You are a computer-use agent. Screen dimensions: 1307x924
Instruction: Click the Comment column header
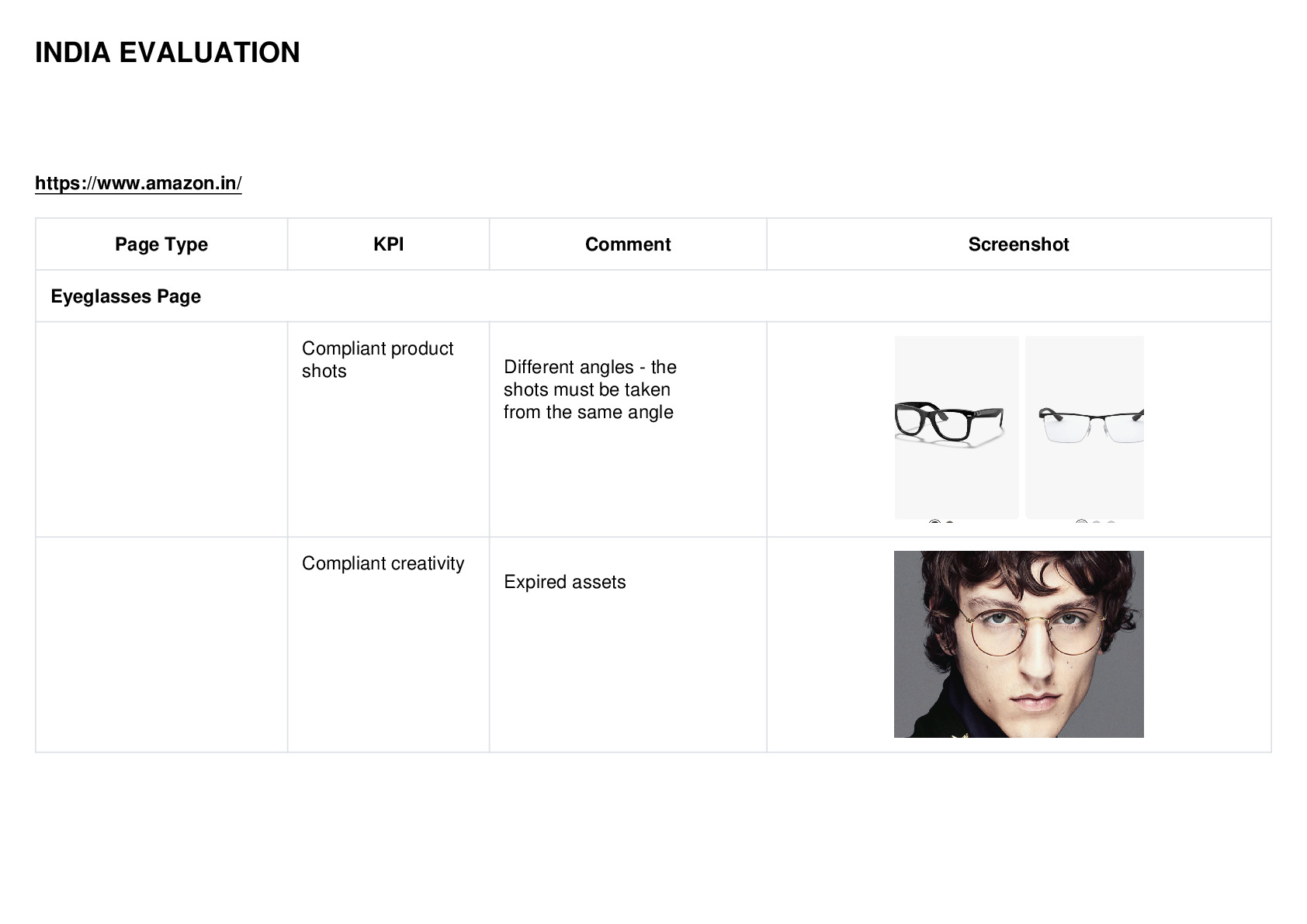[628, 244]
